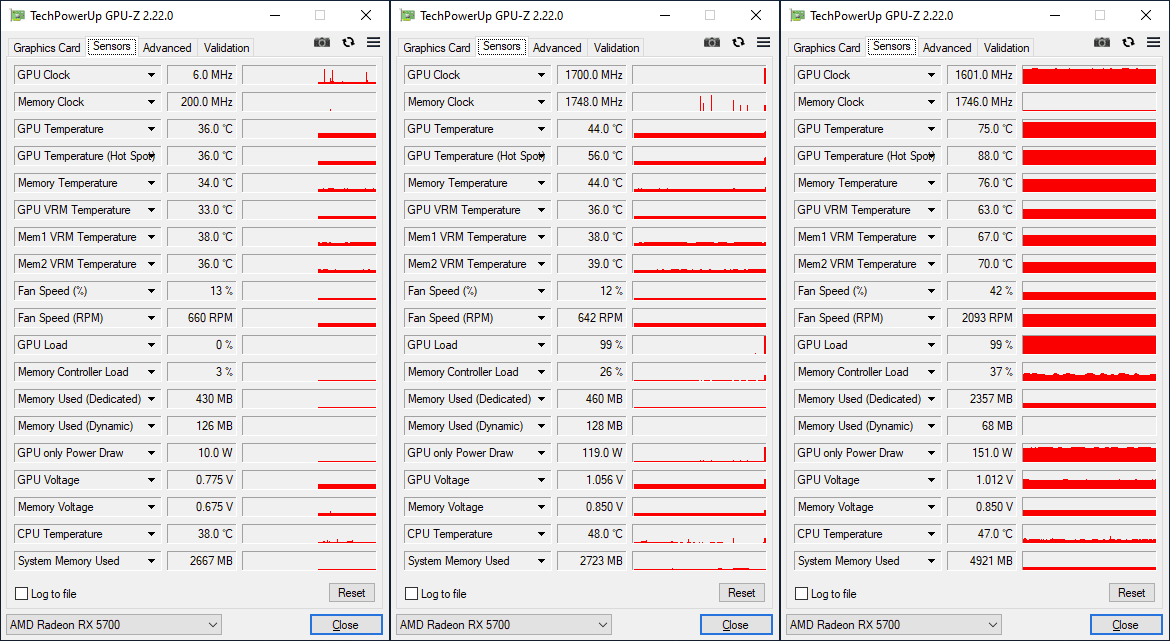Click the camera icon in right window
1170x641 pixels.
1101,42
